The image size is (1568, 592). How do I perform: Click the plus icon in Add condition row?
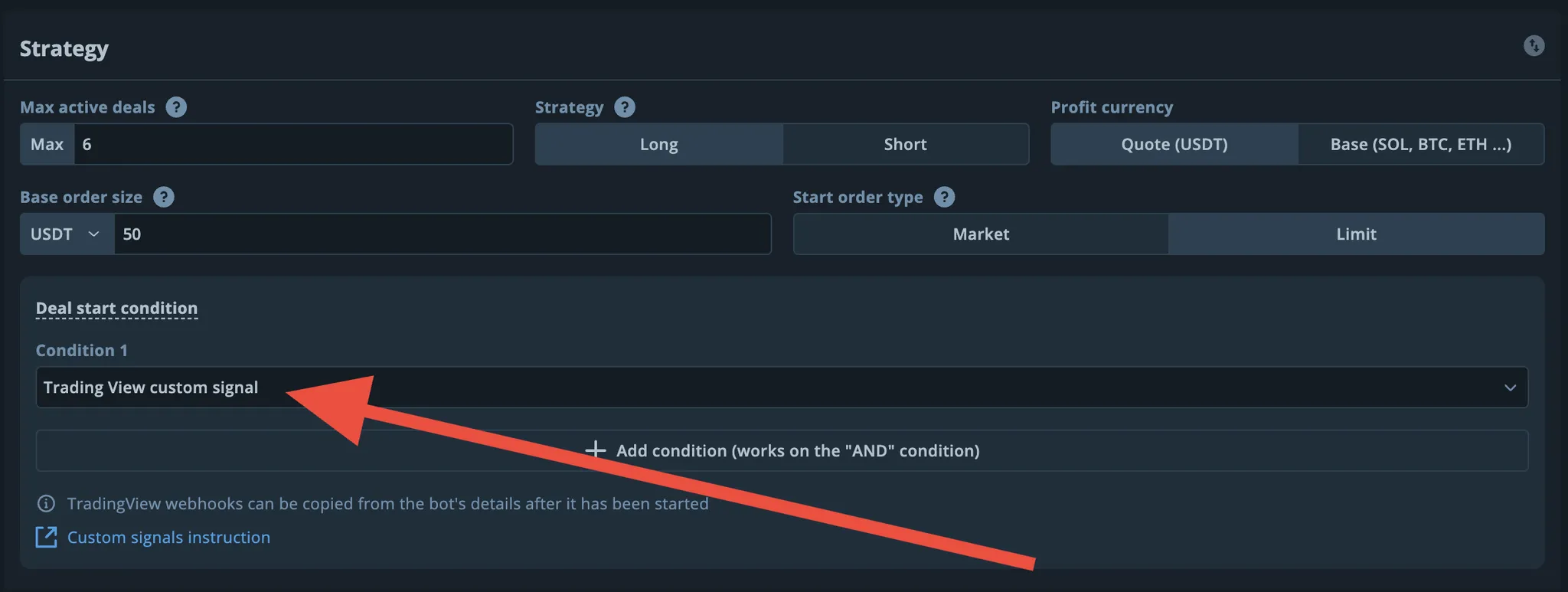[595, 450]
